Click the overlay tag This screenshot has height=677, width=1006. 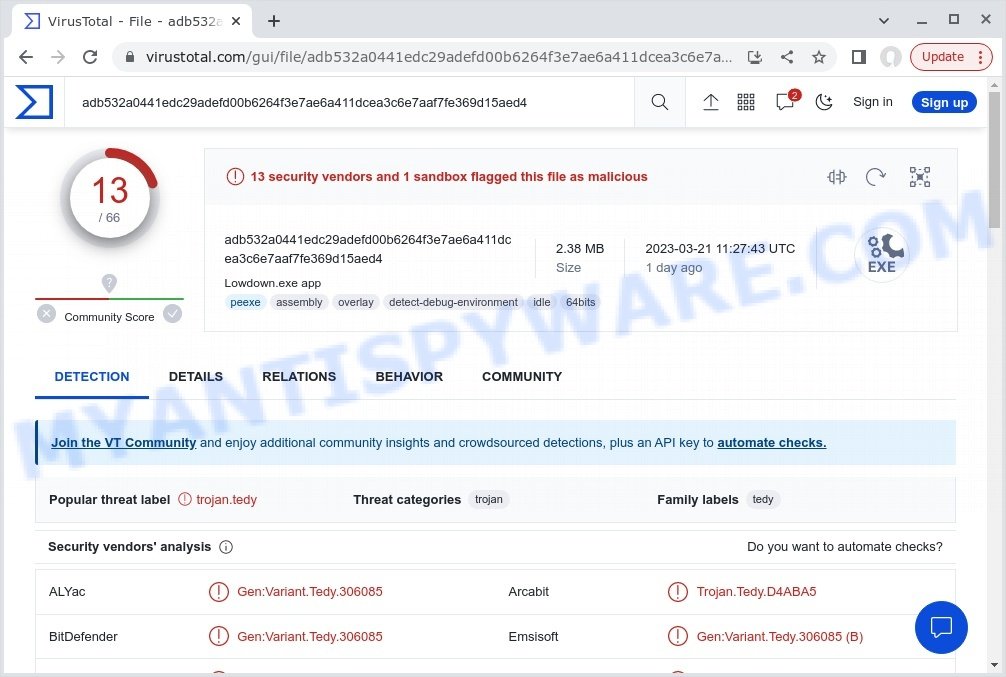click(x=355, y=302)
